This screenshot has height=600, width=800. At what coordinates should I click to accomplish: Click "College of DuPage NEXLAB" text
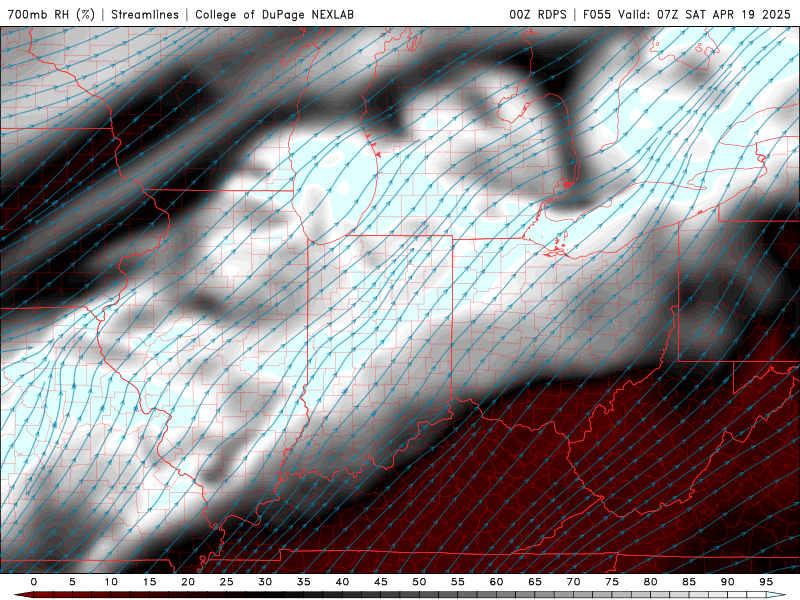tap(274, 14)
